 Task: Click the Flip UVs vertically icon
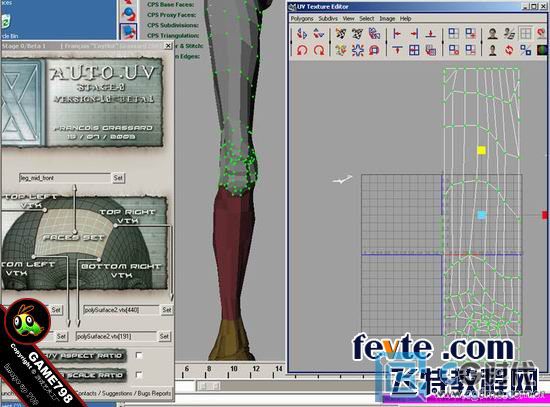click(319, 34)
